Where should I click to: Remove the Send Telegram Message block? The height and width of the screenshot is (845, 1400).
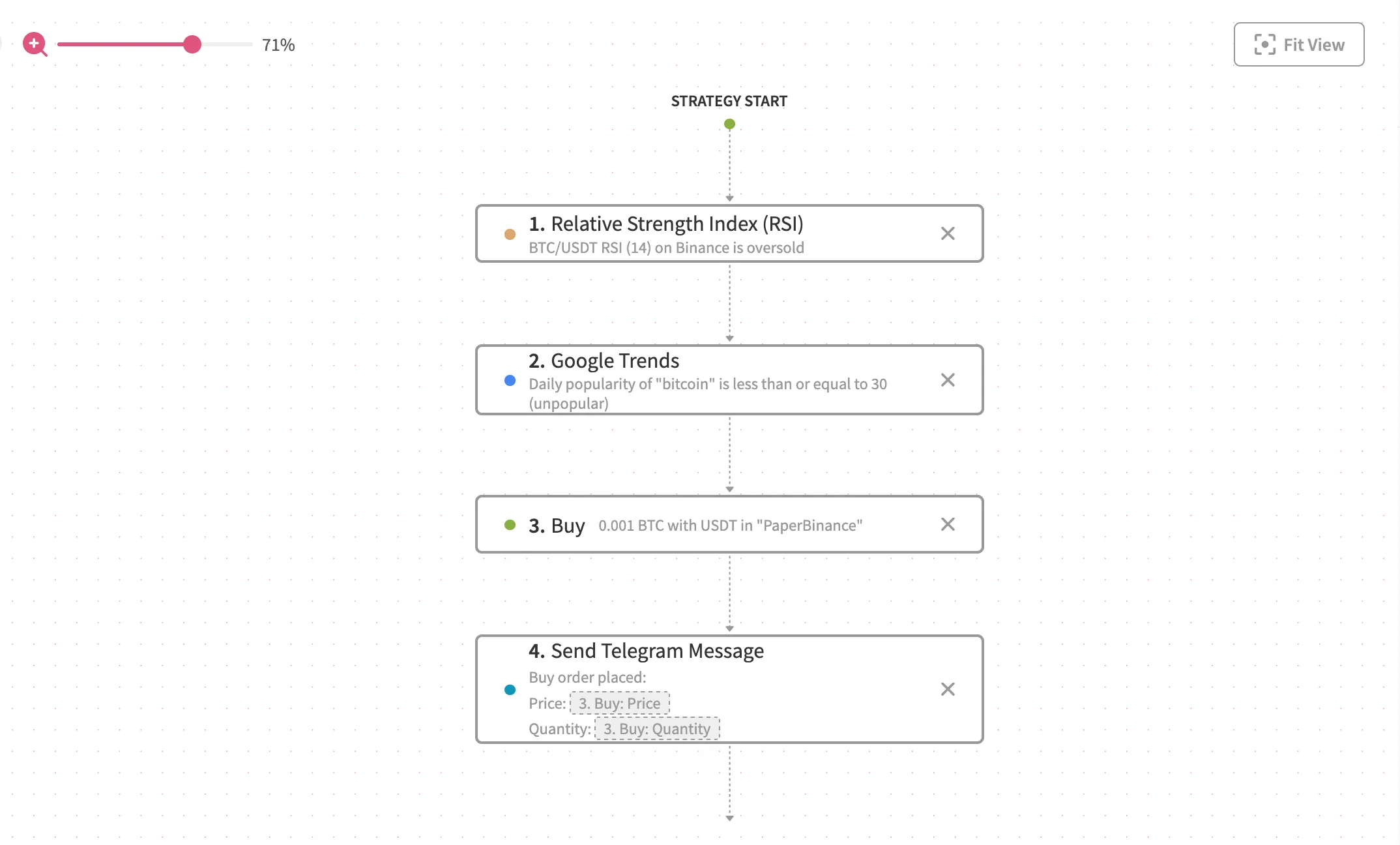[x=948, y=689]
